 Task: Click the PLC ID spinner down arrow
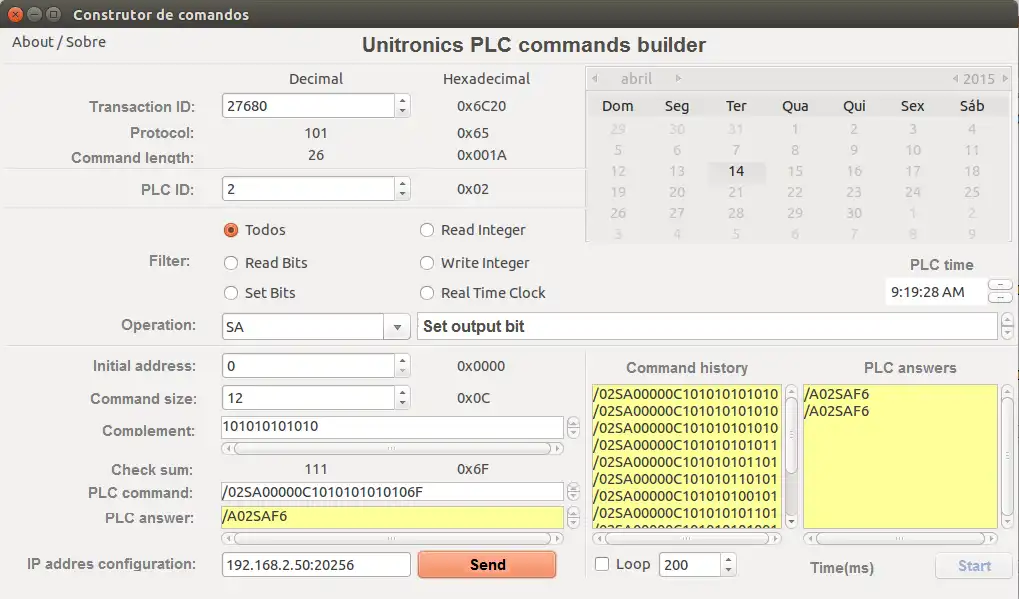click(x=403, y=193)
